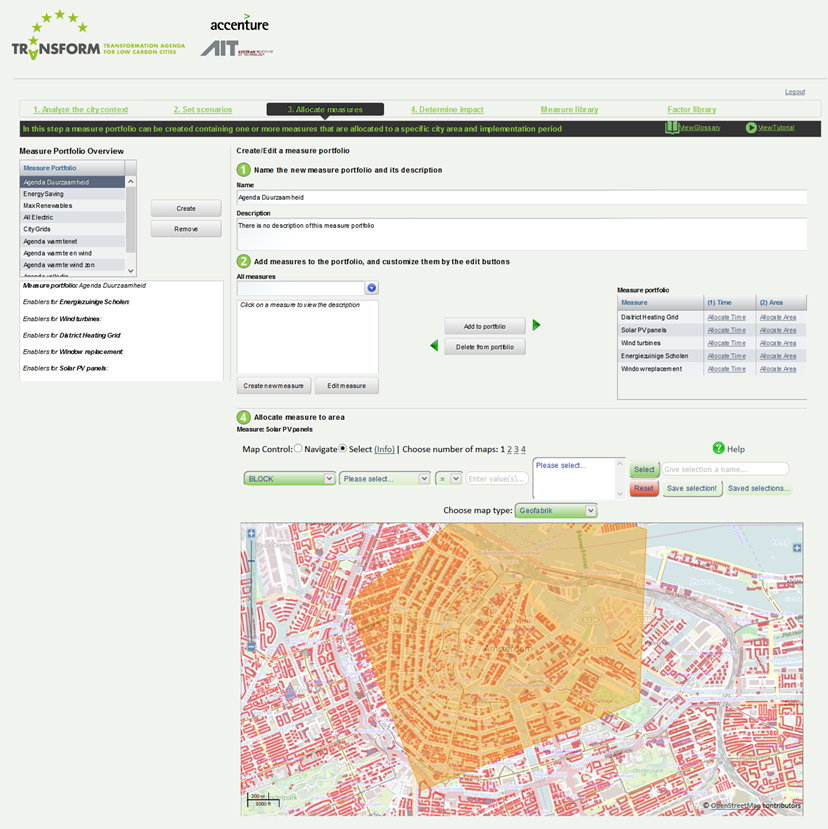Select the Navigate map control radio button
The width and height of the screenshot is (828, 829).
[298, 449]
